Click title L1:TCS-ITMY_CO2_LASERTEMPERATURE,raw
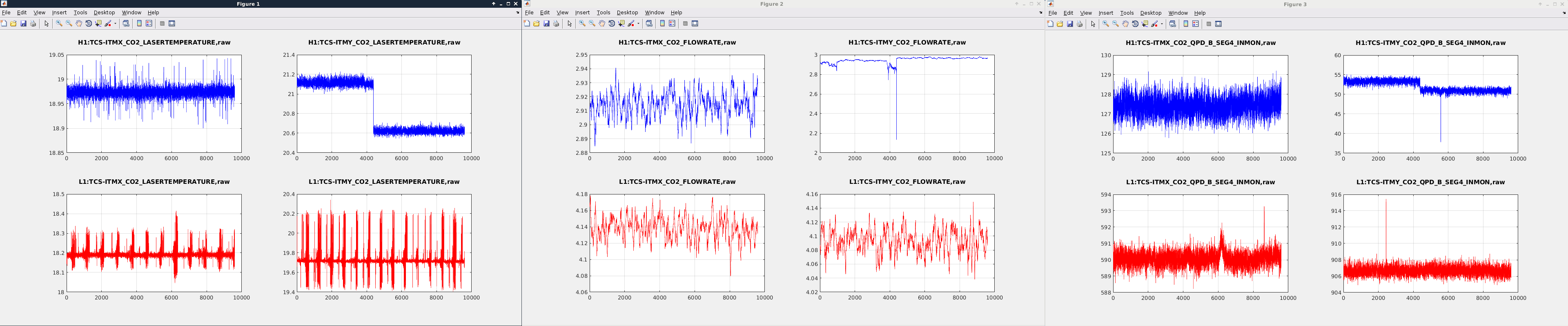The image size is (1568, 326). (384, 181)
